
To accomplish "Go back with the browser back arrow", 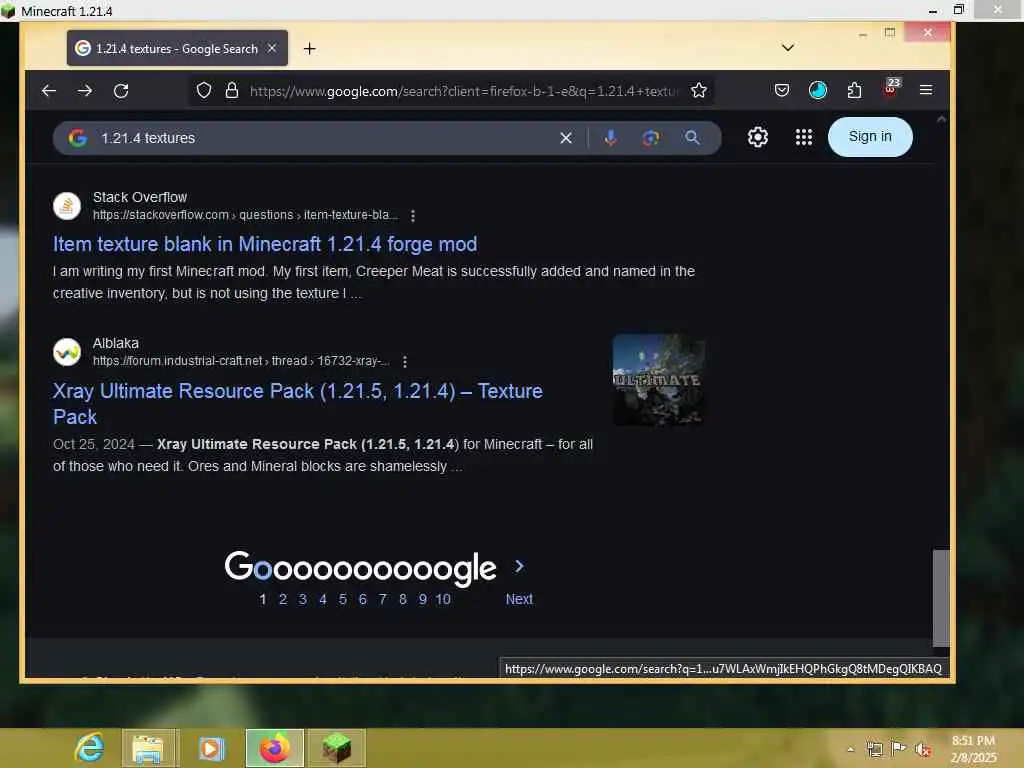I will tap(49, 91).
